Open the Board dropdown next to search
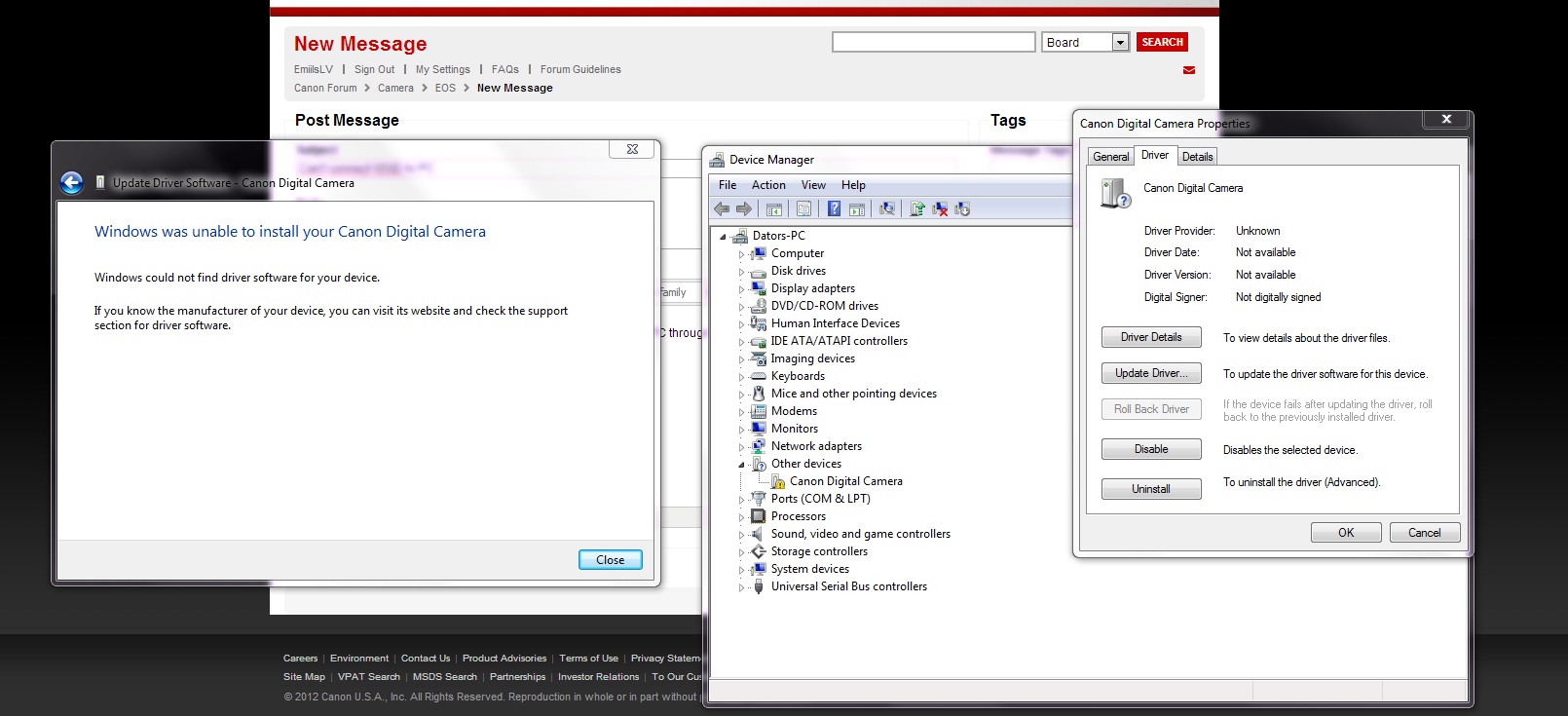This screenshot has height=716, width=1568. coord(1120,42)
